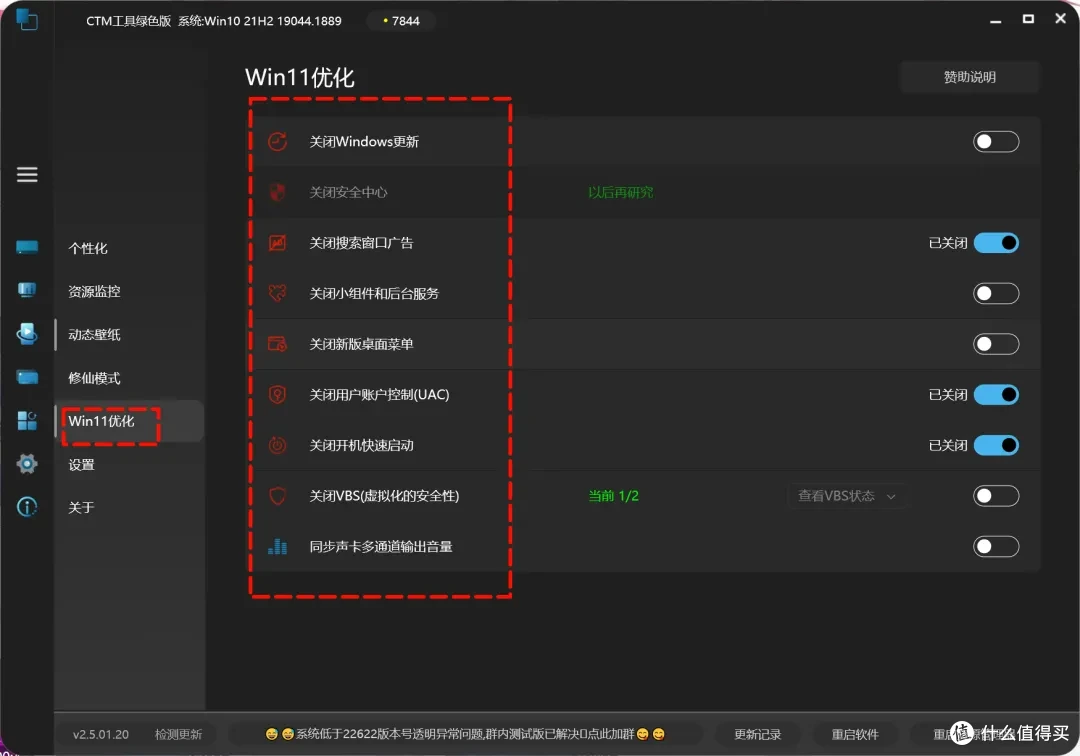The image size is (1080, 756).
Task: Click the 赞助说明 button
Action: 969,77
